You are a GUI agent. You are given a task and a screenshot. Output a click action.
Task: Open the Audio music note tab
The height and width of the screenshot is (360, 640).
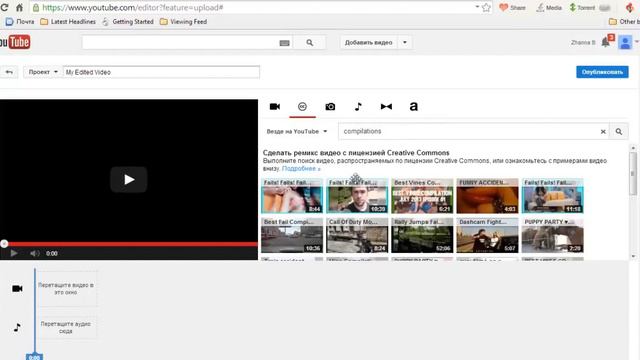[358, 107]
